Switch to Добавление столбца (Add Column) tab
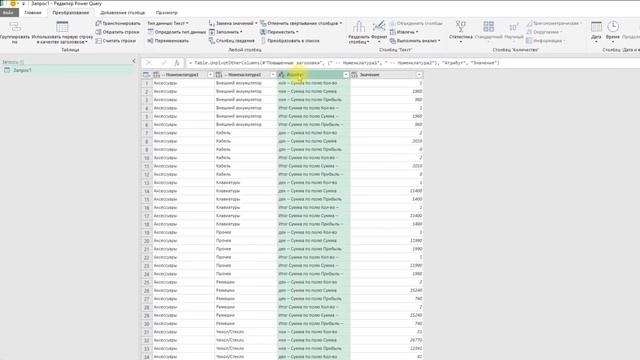The width and height of the screenshot is (640, 360). pyautogui.click(x=122, y=13)
